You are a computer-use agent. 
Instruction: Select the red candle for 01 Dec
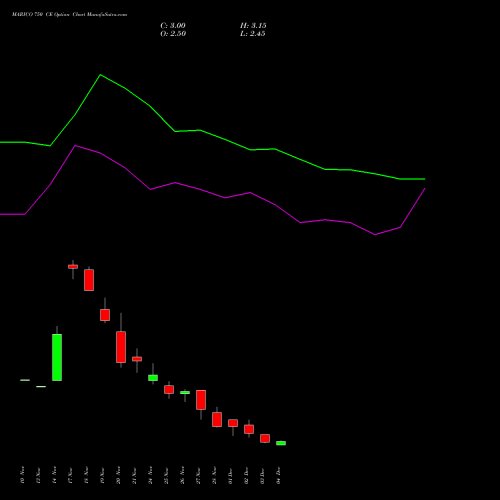coord(233,423)
